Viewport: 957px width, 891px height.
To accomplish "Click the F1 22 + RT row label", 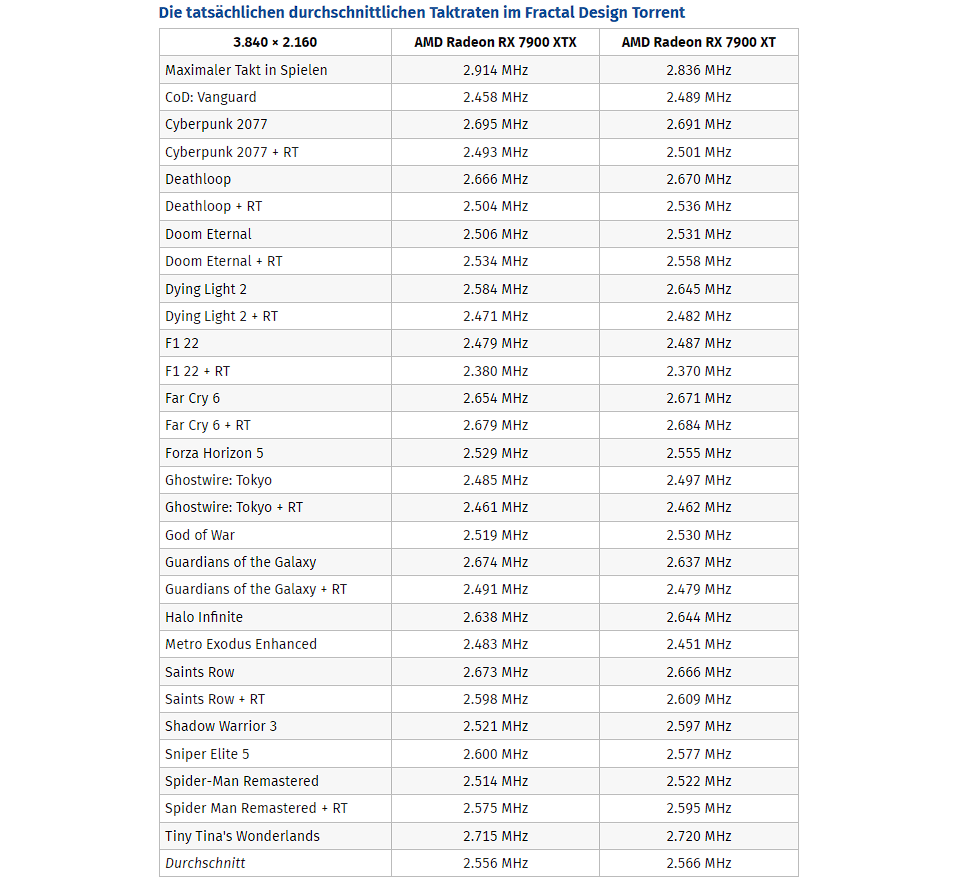I will [197, 372].
